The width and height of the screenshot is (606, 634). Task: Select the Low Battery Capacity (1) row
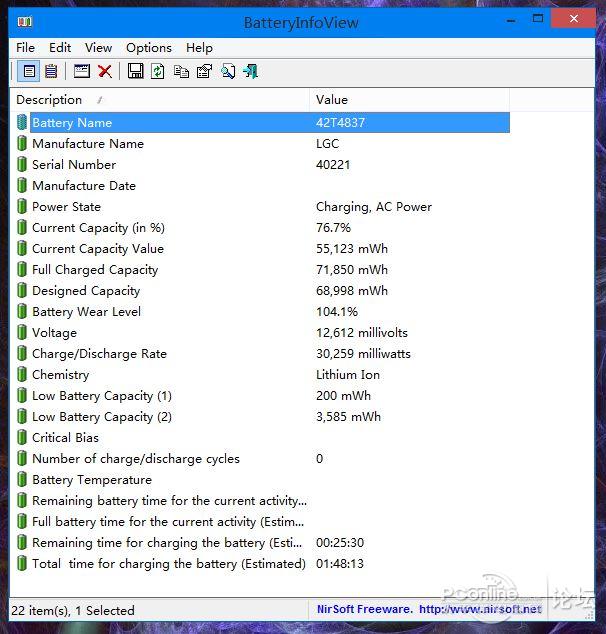pos(263,395)
